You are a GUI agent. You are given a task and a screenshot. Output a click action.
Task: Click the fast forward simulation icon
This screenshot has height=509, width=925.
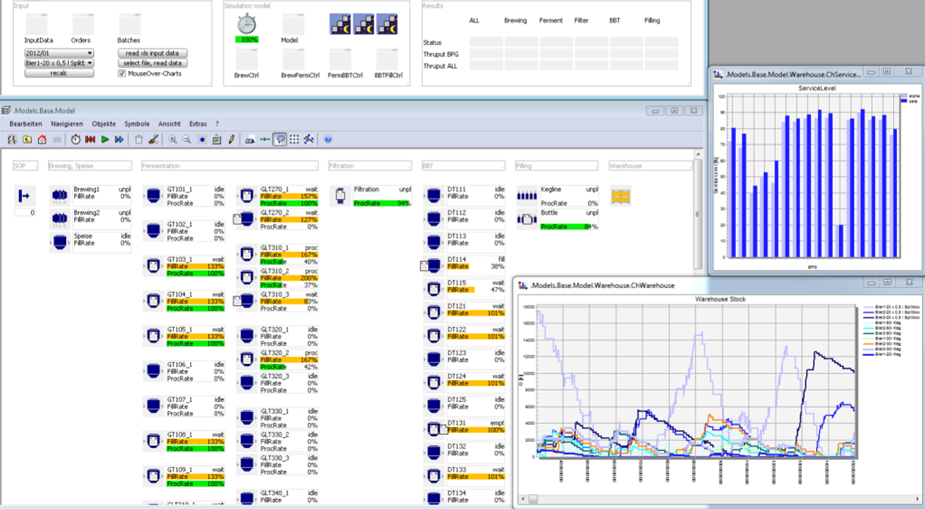click(x=119, y=140)
